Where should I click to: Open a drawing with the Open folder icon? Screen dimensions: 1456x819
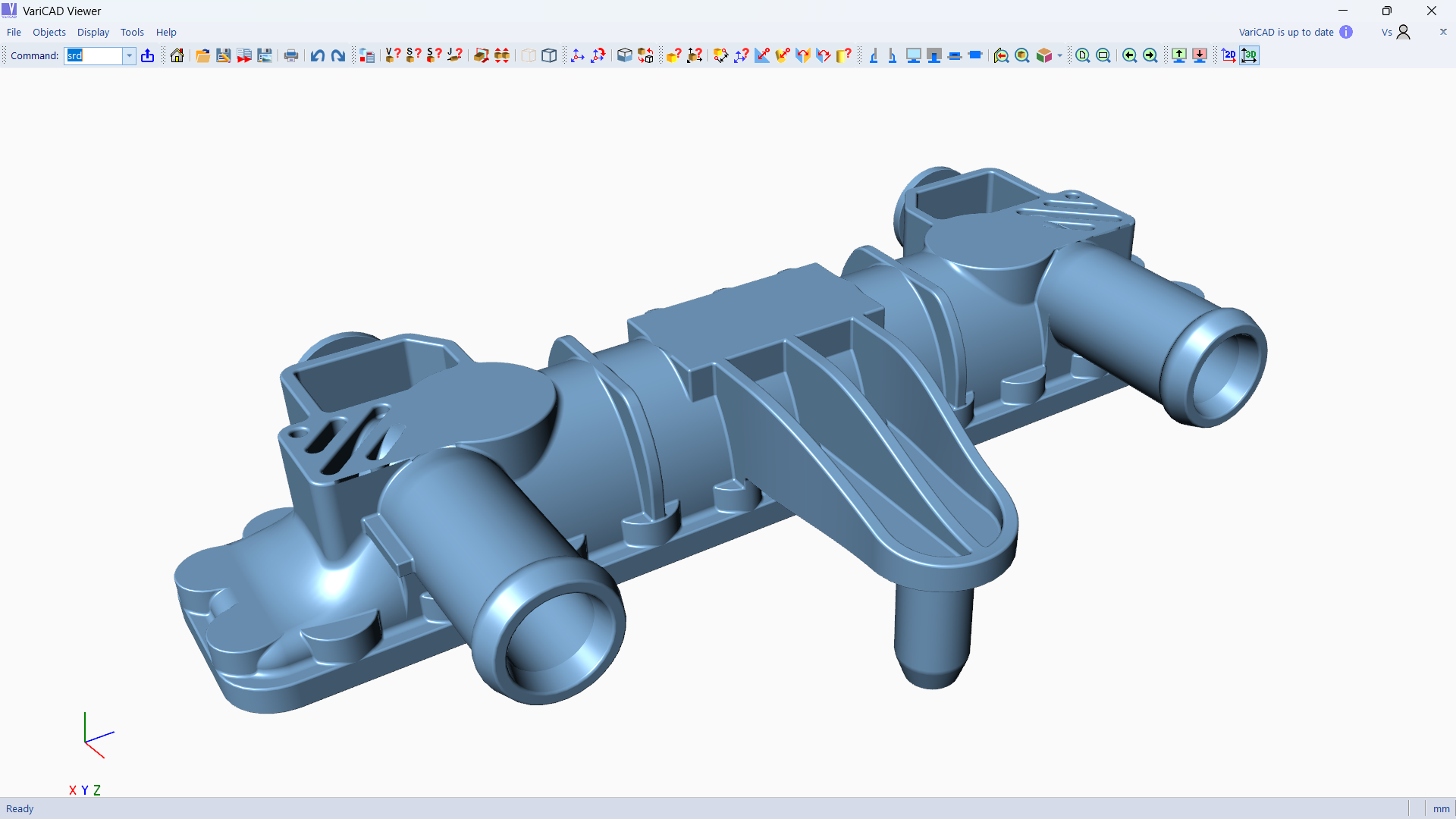[202, 55]
